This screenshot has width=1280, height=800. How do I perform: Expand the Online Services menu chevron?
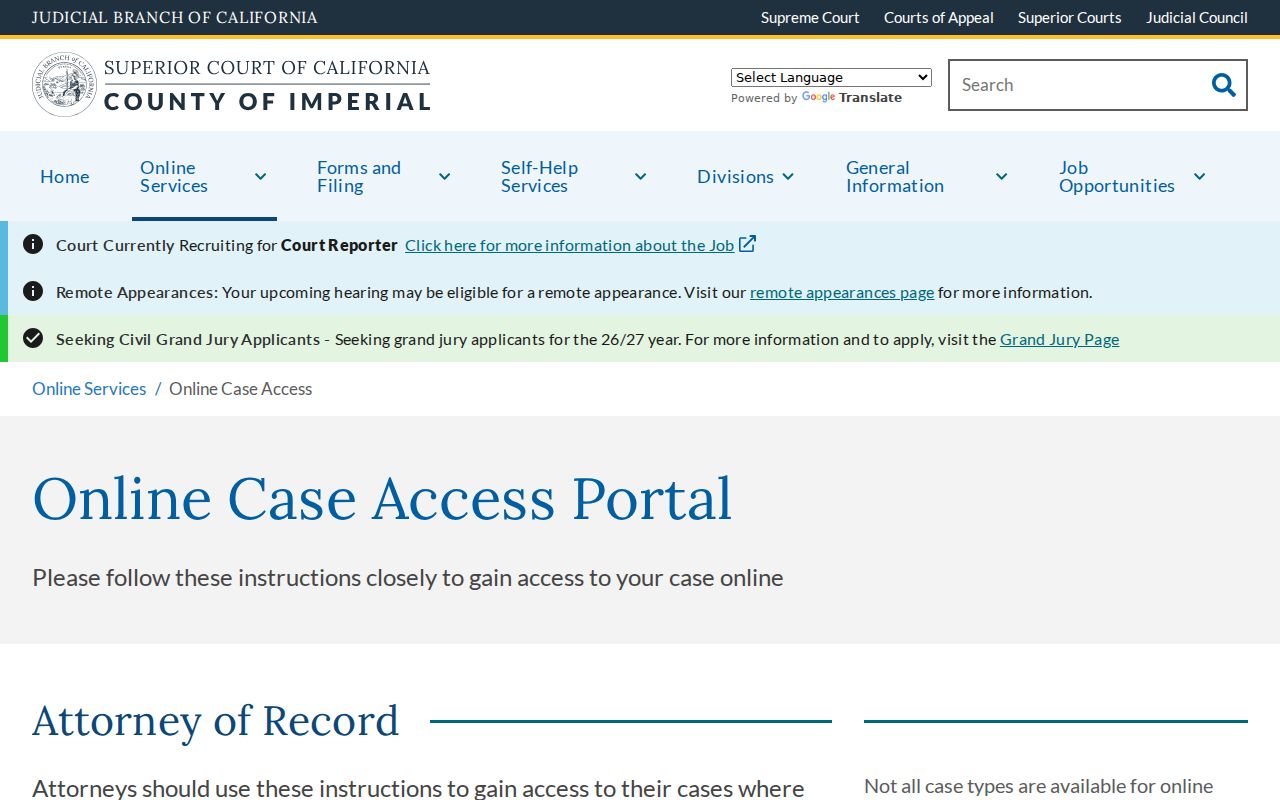click(x=260, y=177)
